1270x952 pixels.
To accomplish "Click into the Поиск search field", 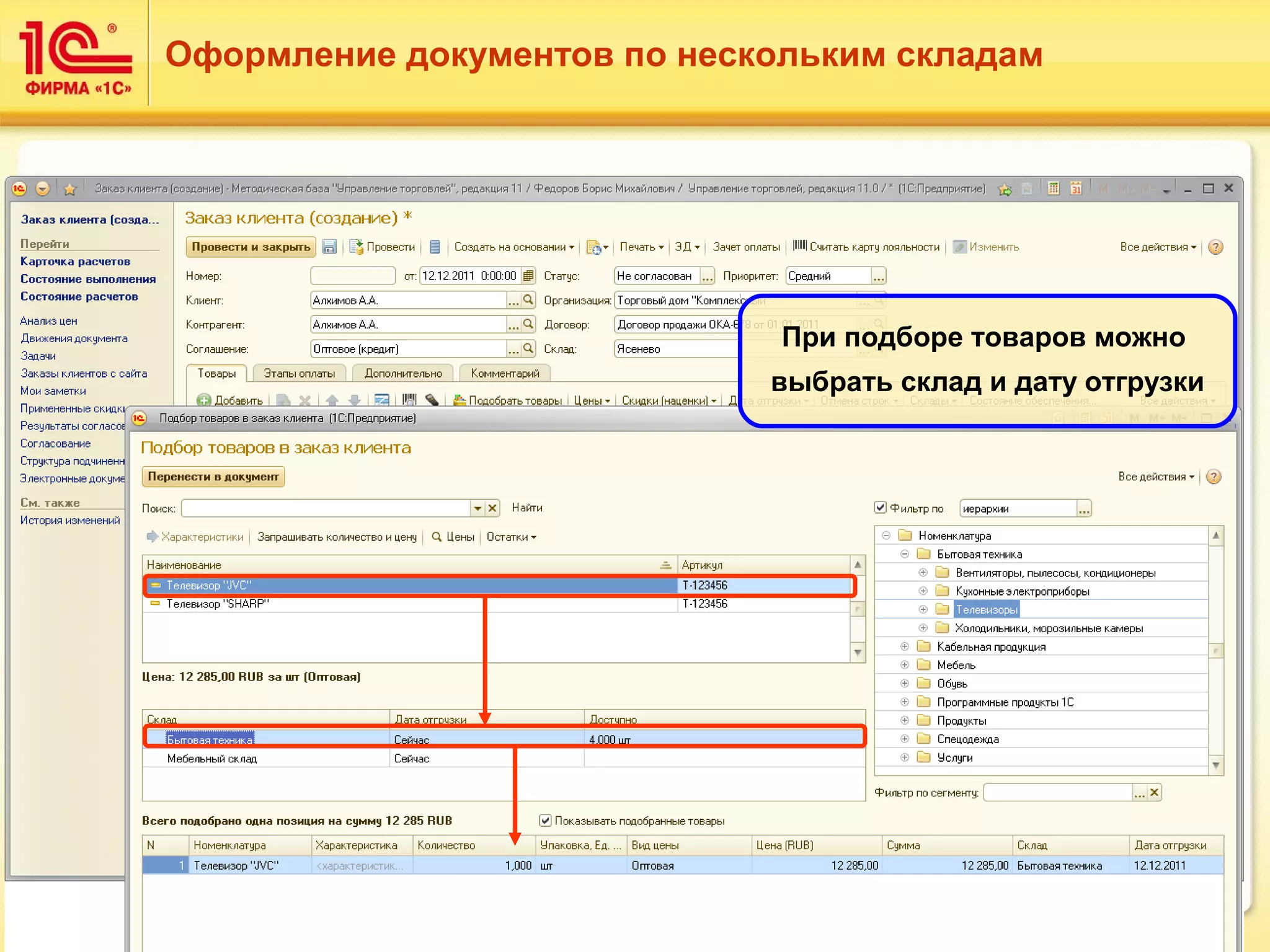I will tap(326, 508).
